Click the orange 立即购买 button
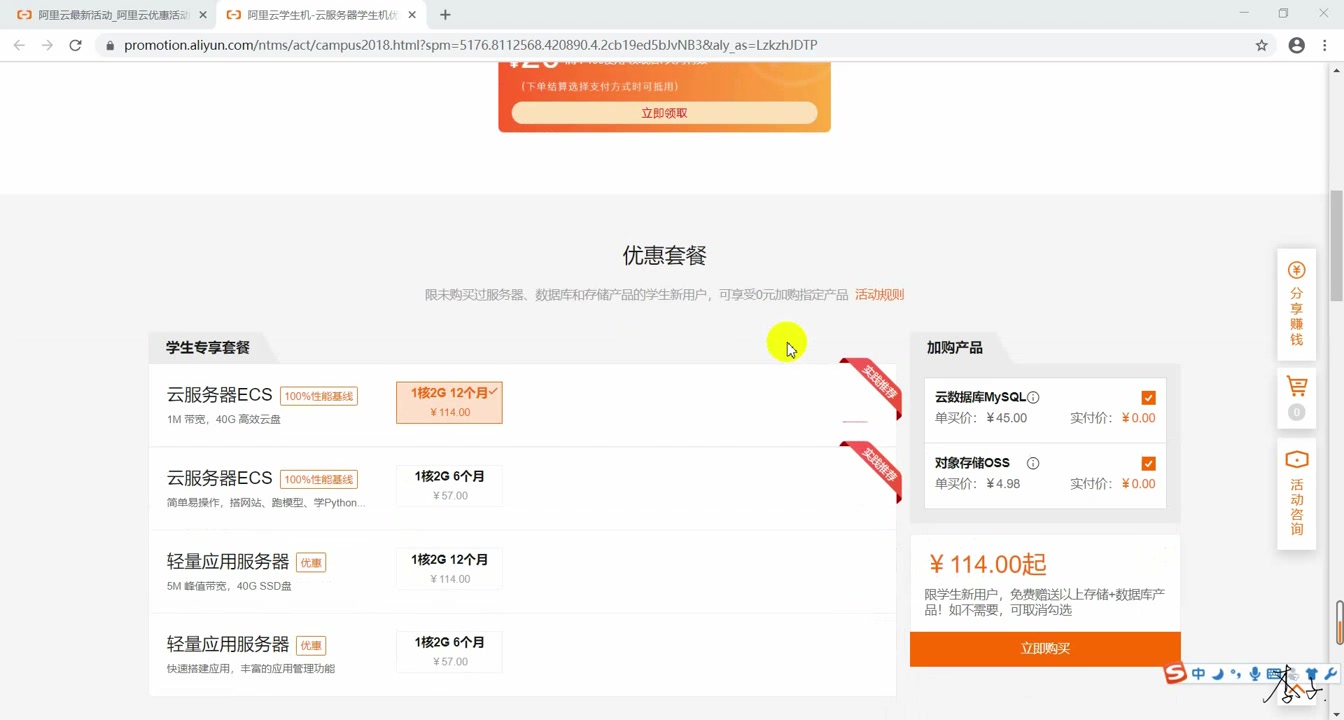This screenshot has height=720, width=1344. (x=1045, y=649)
